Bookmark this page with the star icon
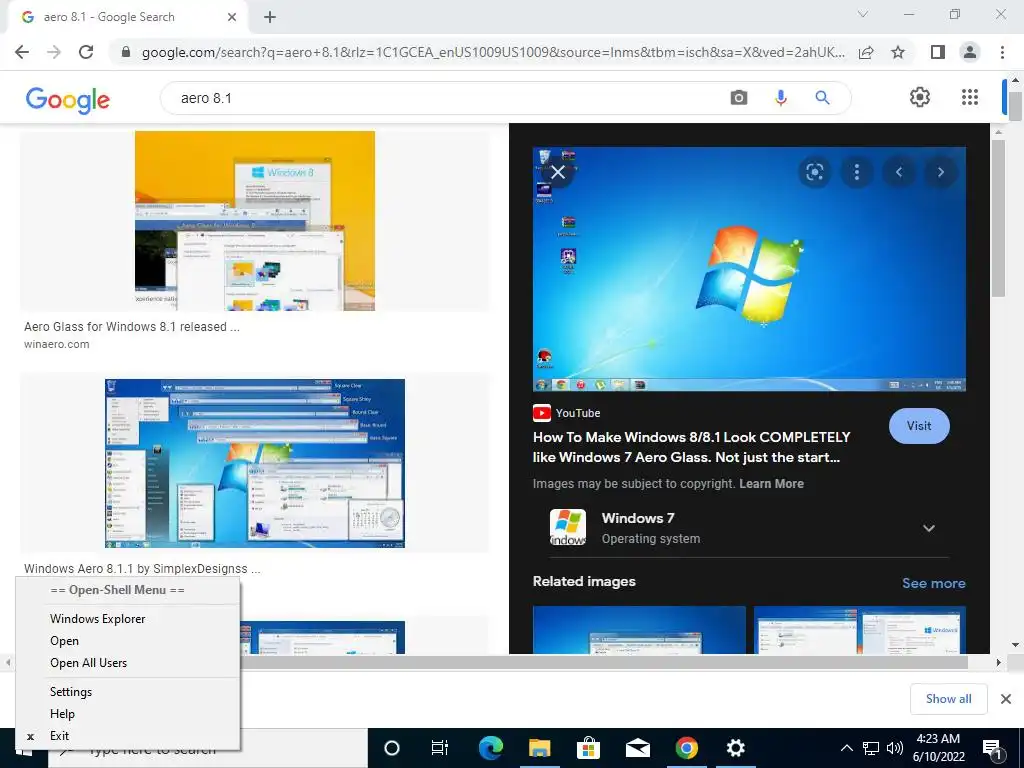 click(898, 52)
